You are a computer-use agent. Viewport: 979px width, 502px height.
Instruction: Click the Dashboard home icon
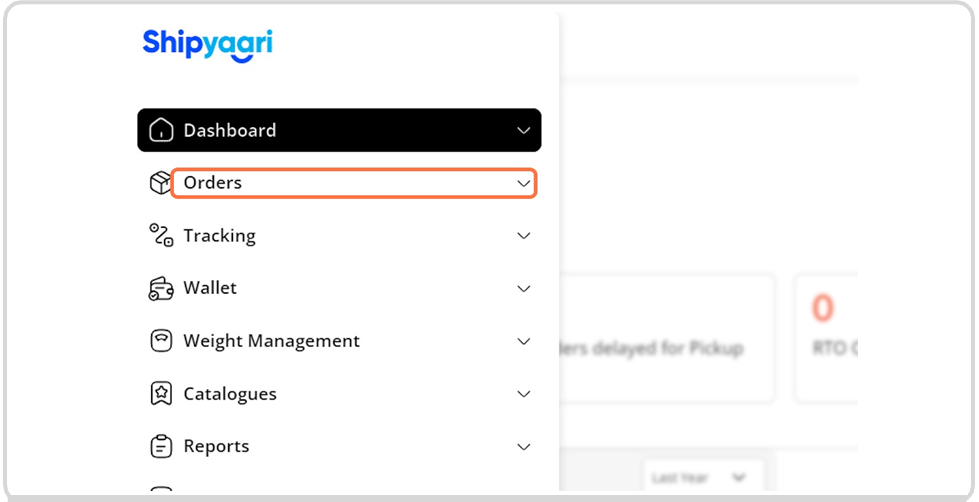click(161, 130)
